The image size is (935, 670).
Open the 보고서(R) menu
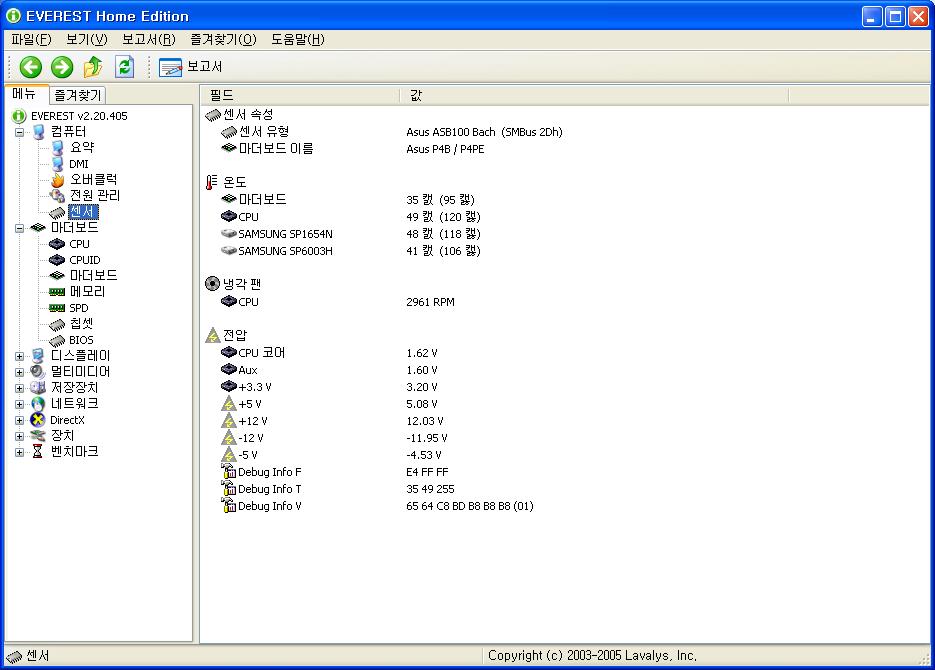pos(148,39)
